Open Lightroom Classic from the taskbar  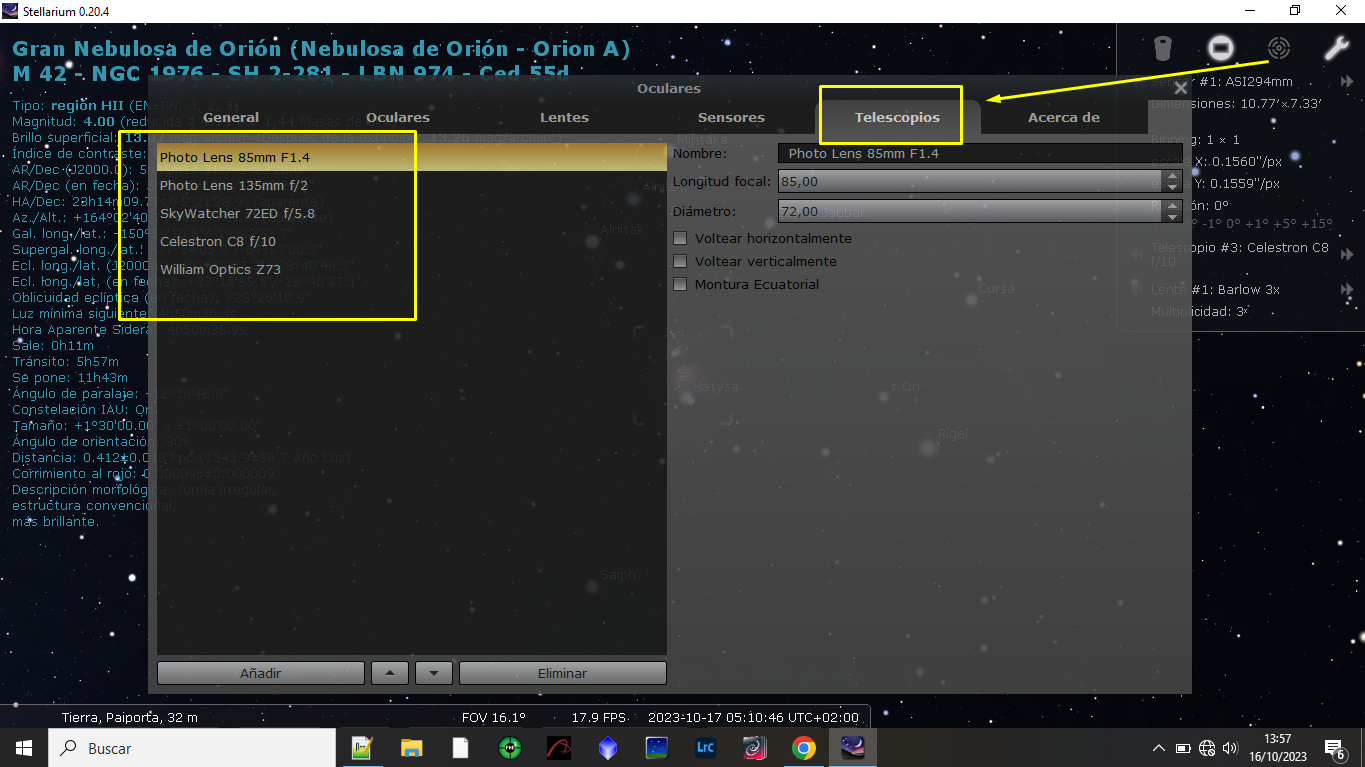point(706,748)
